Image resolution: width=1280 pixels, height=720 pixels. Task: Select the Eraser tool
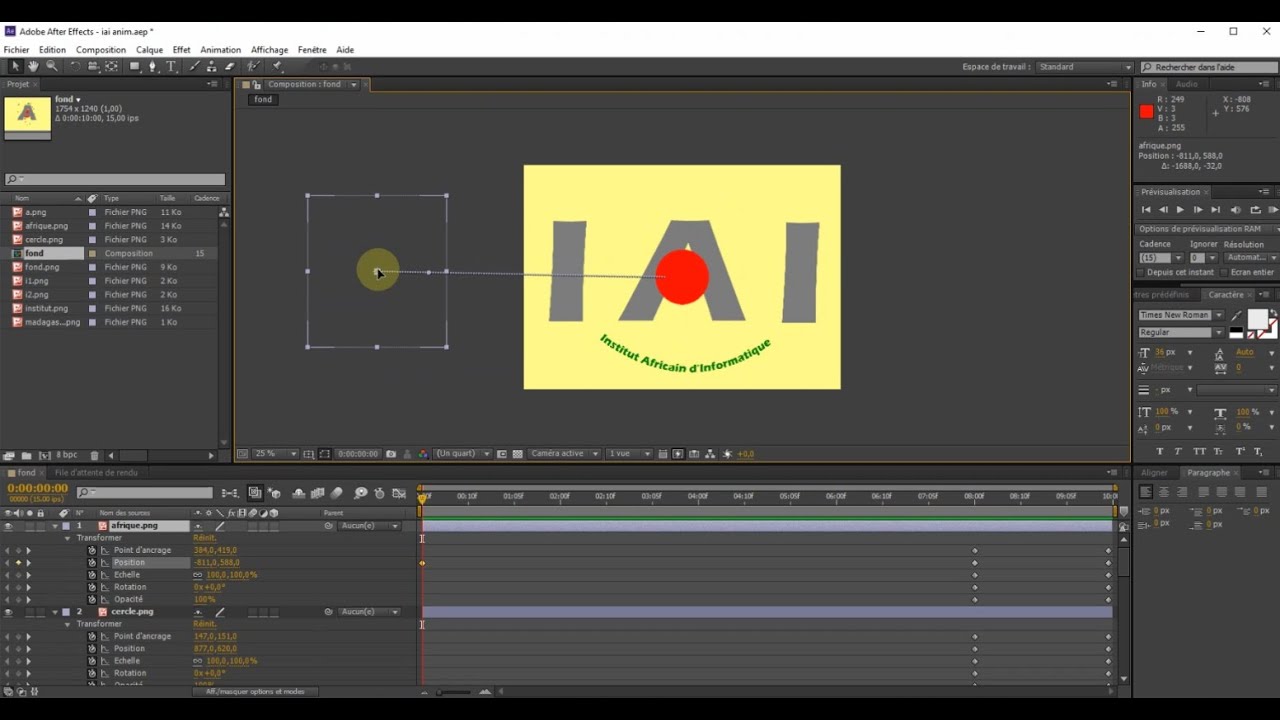(x=230, y=66)
